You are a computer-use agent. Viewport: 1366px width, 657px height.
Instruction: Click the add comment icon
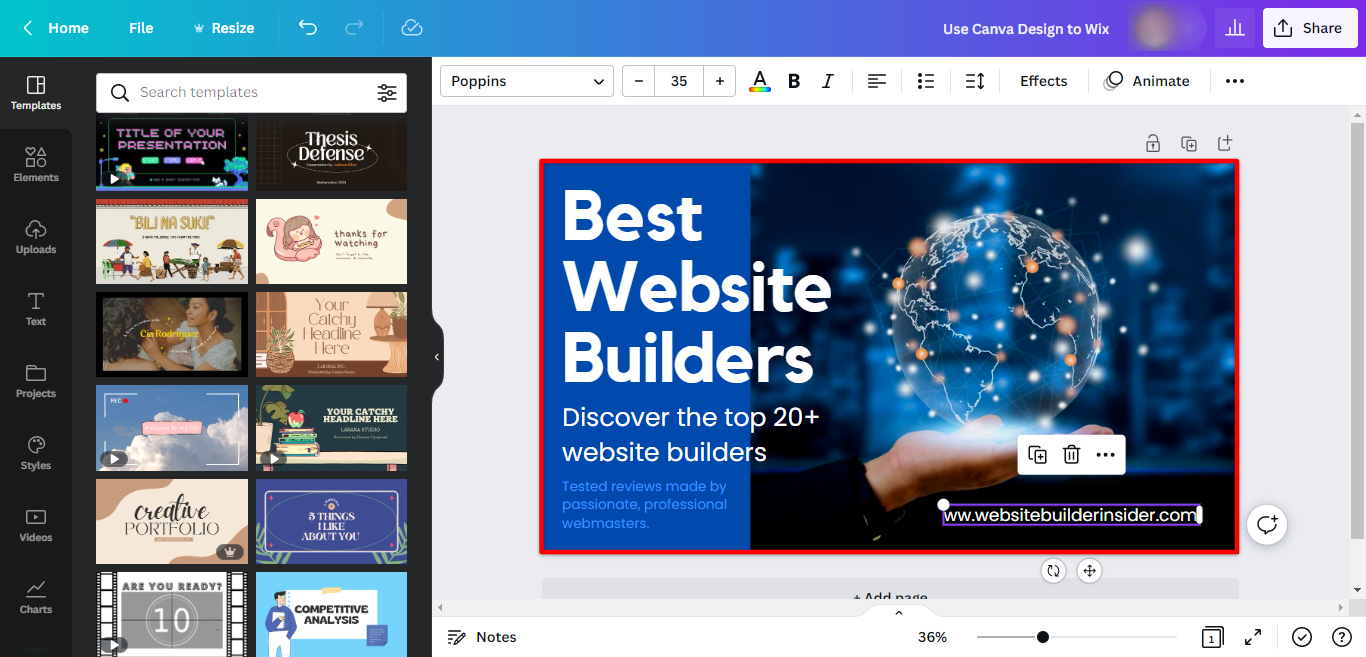click(1267, 525)
